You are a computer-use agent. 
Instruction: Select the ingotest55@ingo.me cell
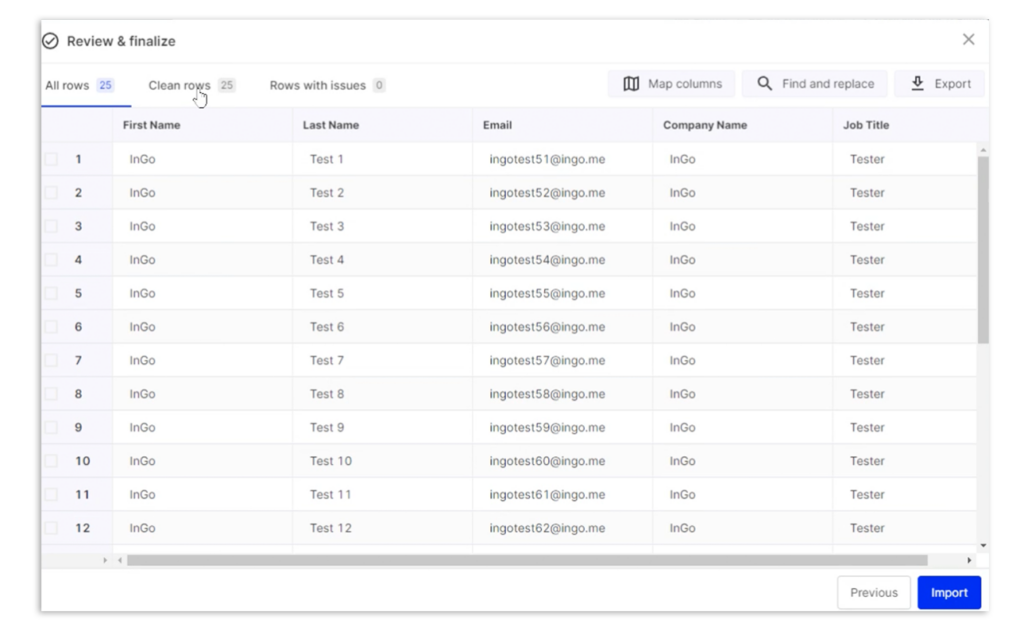562,293
